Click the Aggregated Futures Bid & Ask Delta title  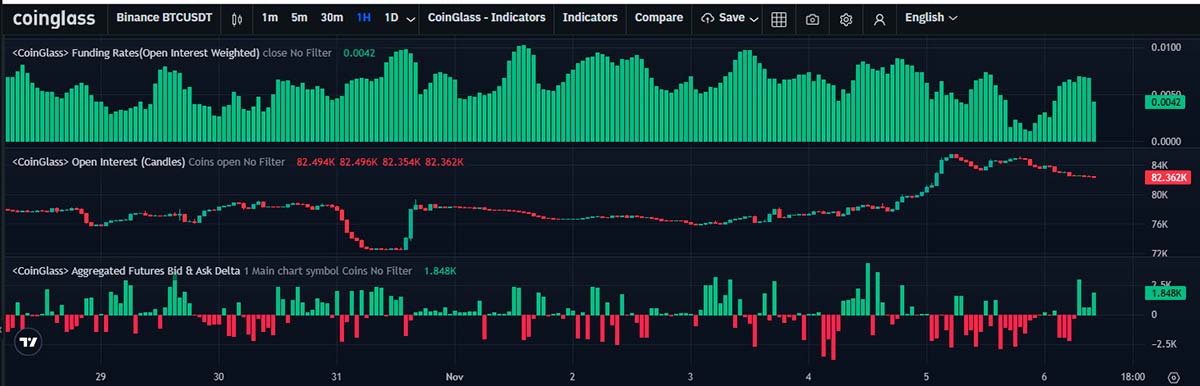125,270
